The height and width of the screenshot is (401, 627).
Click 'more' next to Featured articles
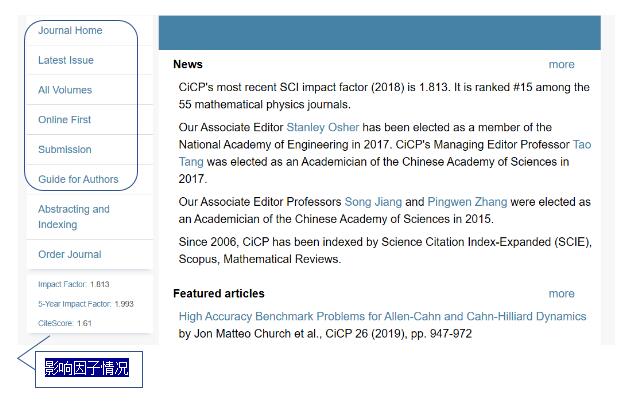[561, 293]
